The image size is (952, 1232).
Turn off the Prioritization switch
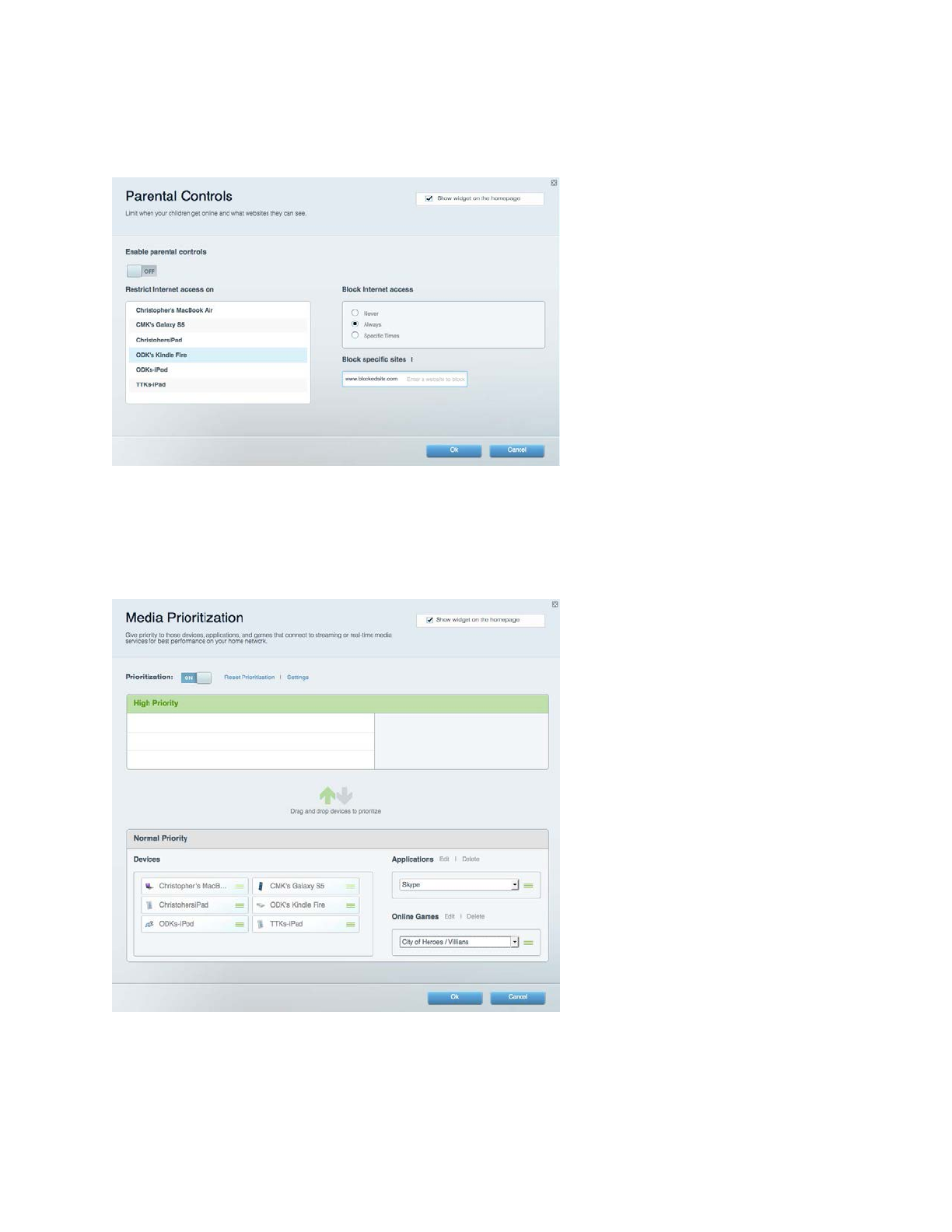click(196, 678)
